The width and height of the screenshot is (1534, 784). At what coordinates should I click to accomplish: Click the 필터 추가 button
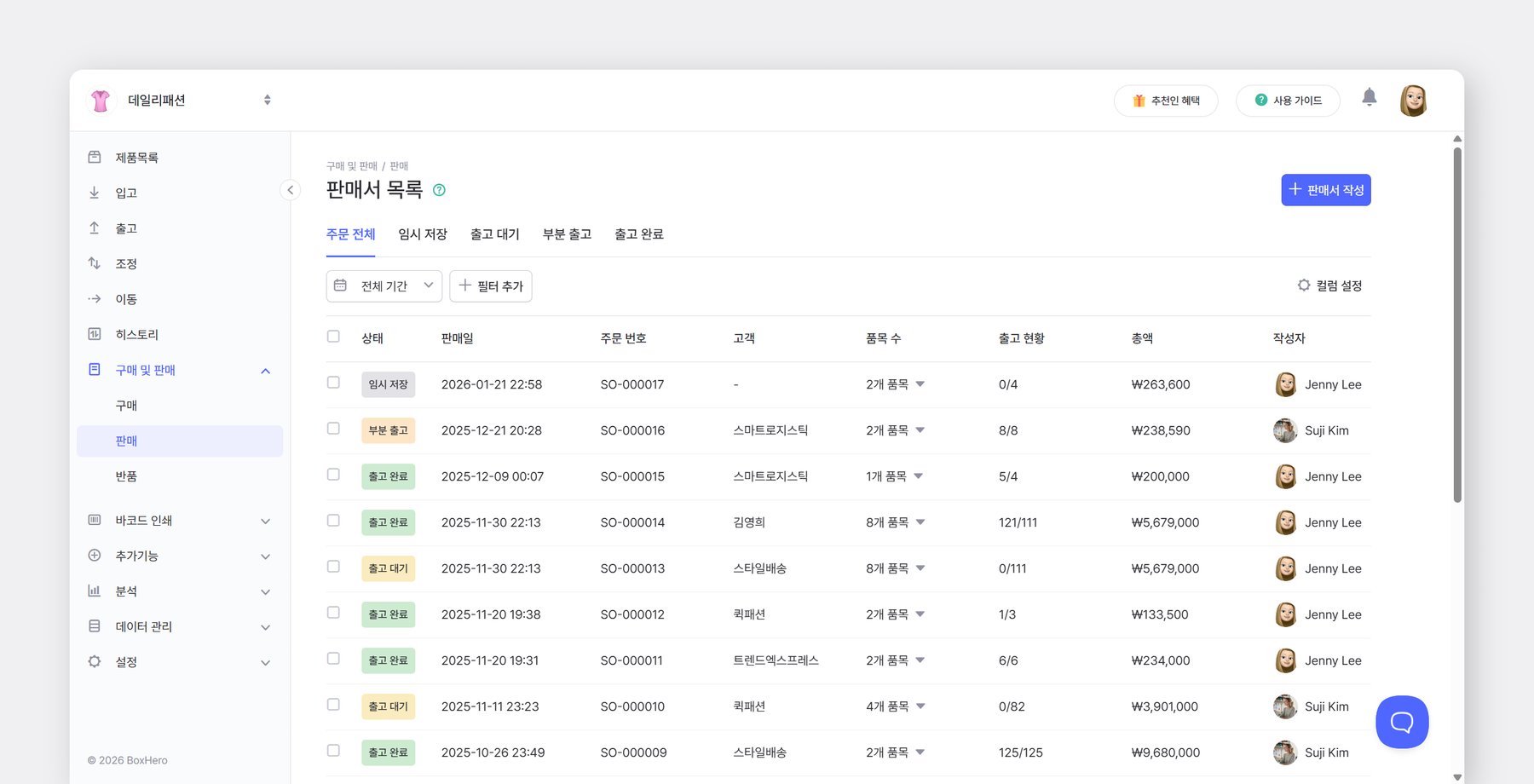(491, 286)
